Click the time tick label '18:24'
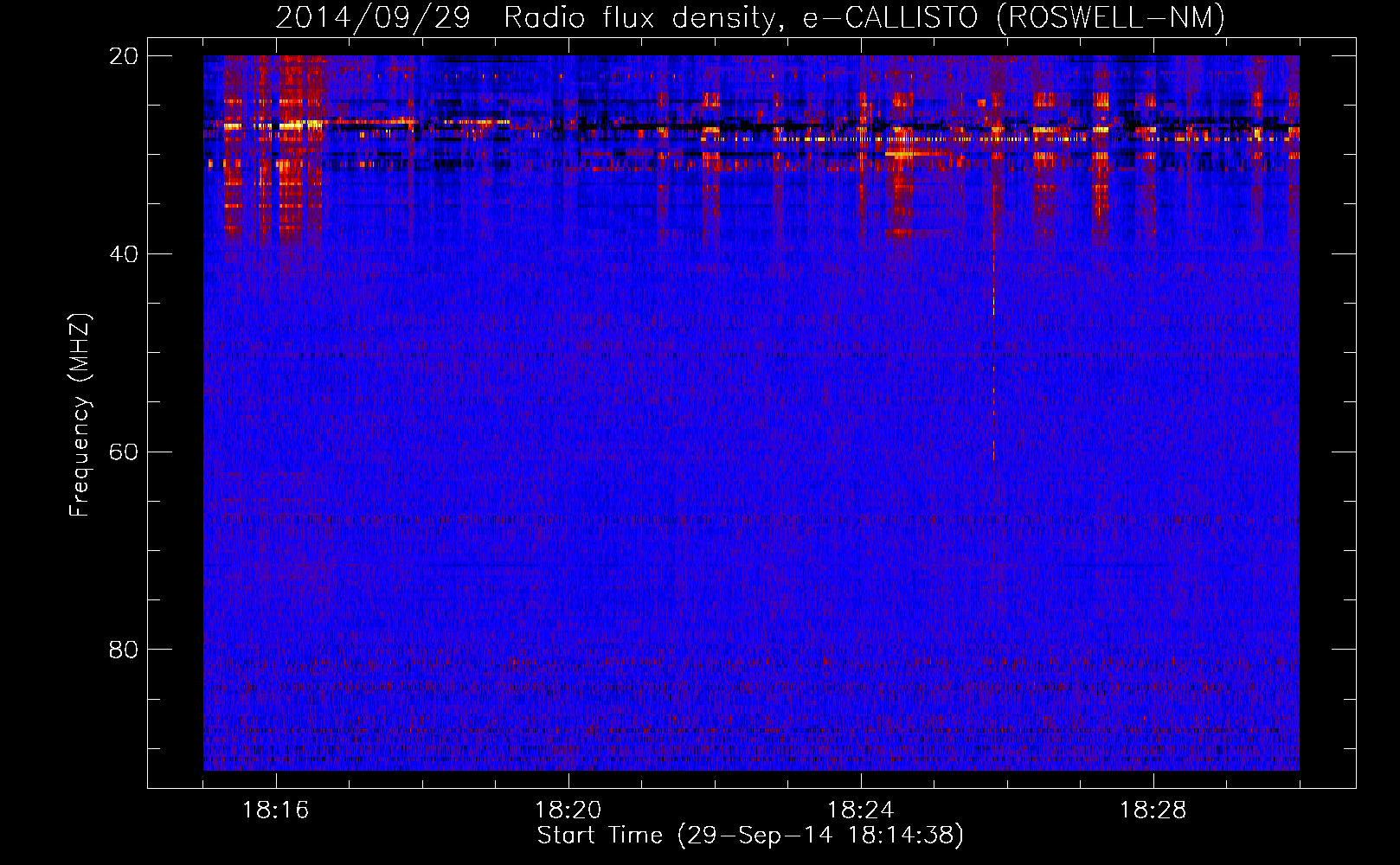This screenshot has width=1400, height=865. pos(861,811)
